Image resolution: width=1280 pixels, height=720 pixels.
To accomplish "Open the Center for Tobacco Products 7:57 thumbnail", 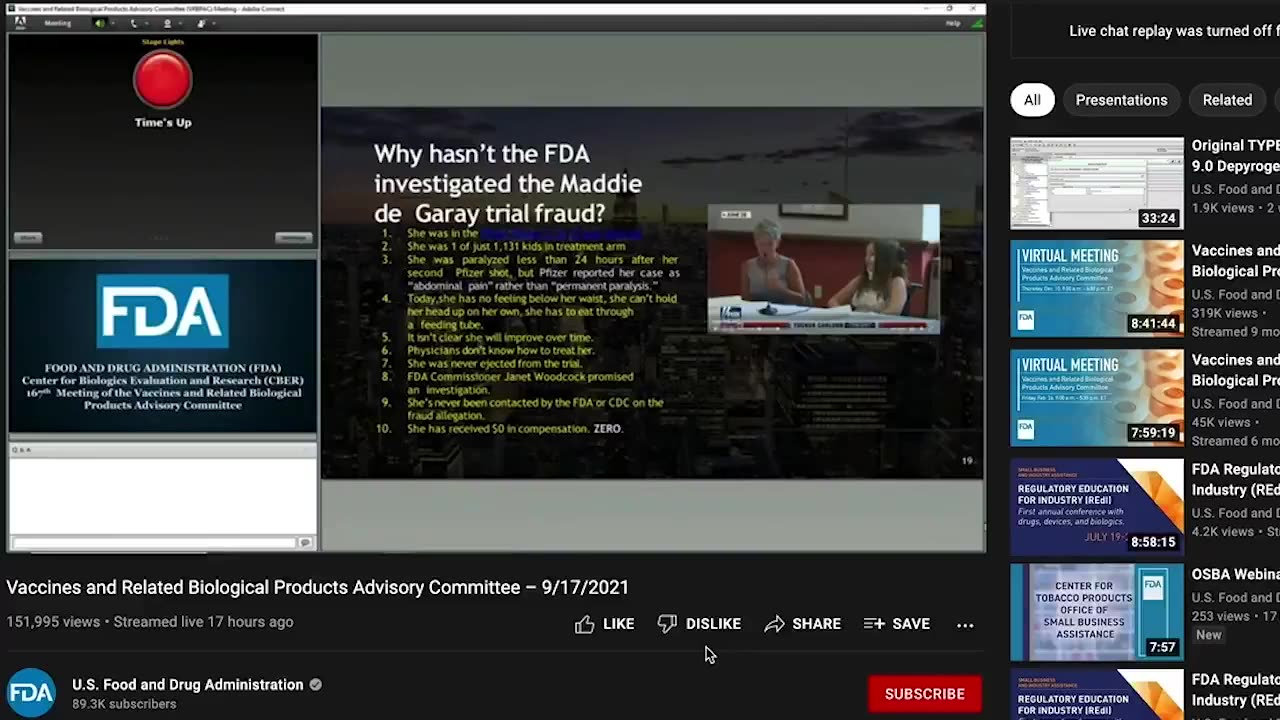I will 1097,612.
